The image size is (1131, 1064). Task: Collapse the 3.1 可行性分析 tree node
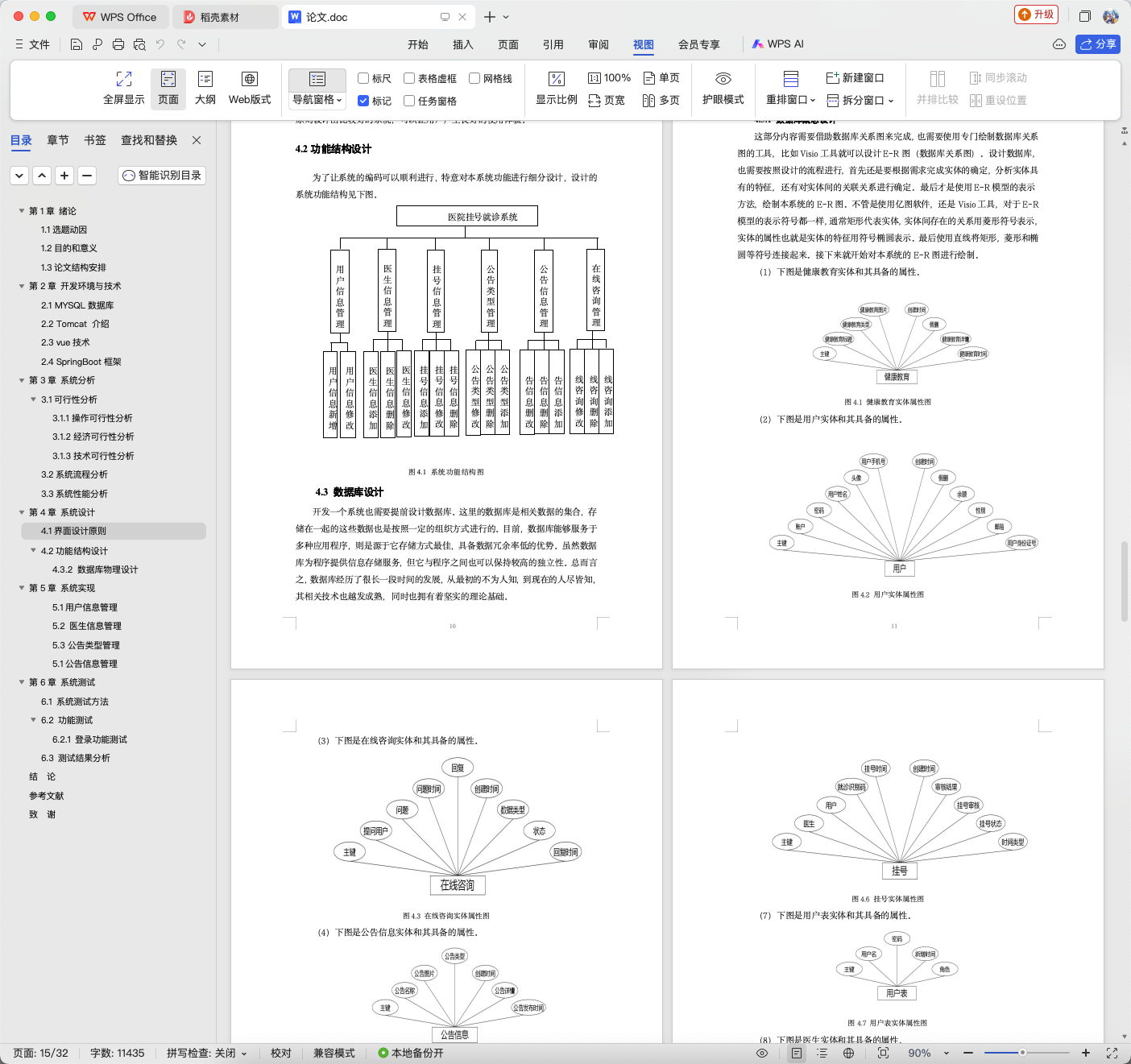[x=33, y=400]
